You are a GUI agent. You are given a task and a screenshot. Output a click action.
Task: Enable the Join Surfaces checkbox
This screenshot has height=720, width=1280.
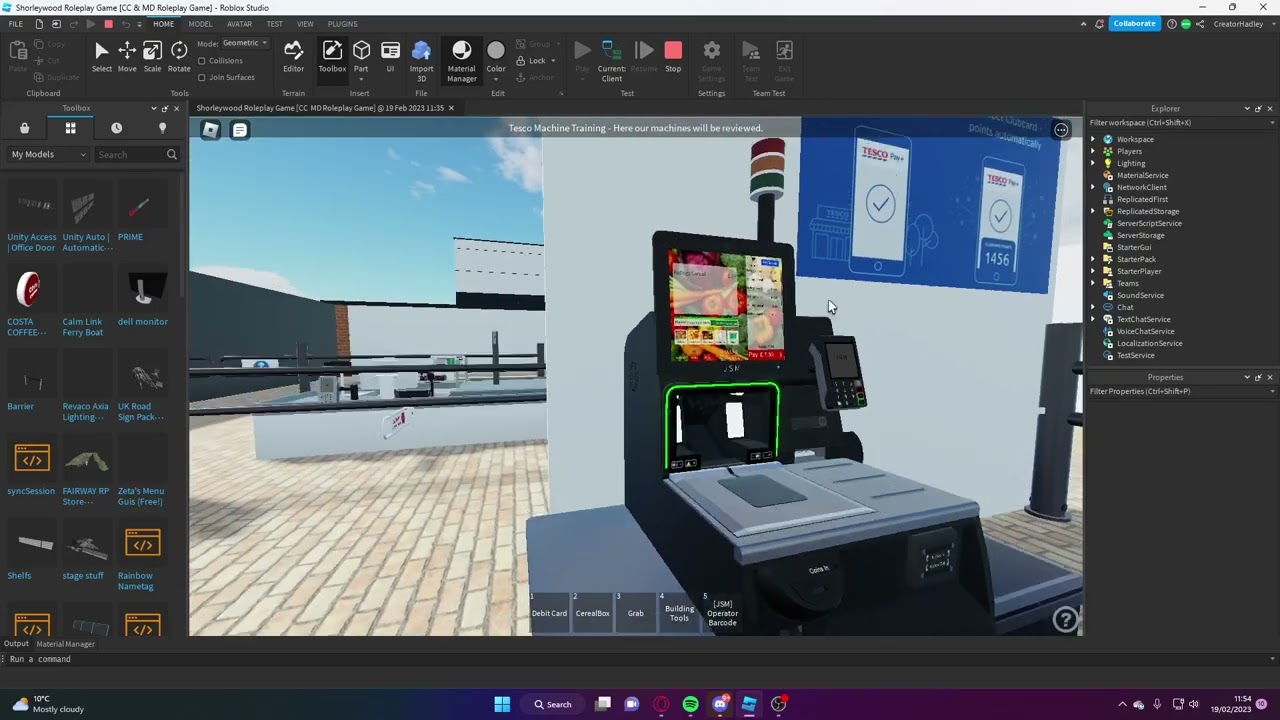[x=202, y=77]
